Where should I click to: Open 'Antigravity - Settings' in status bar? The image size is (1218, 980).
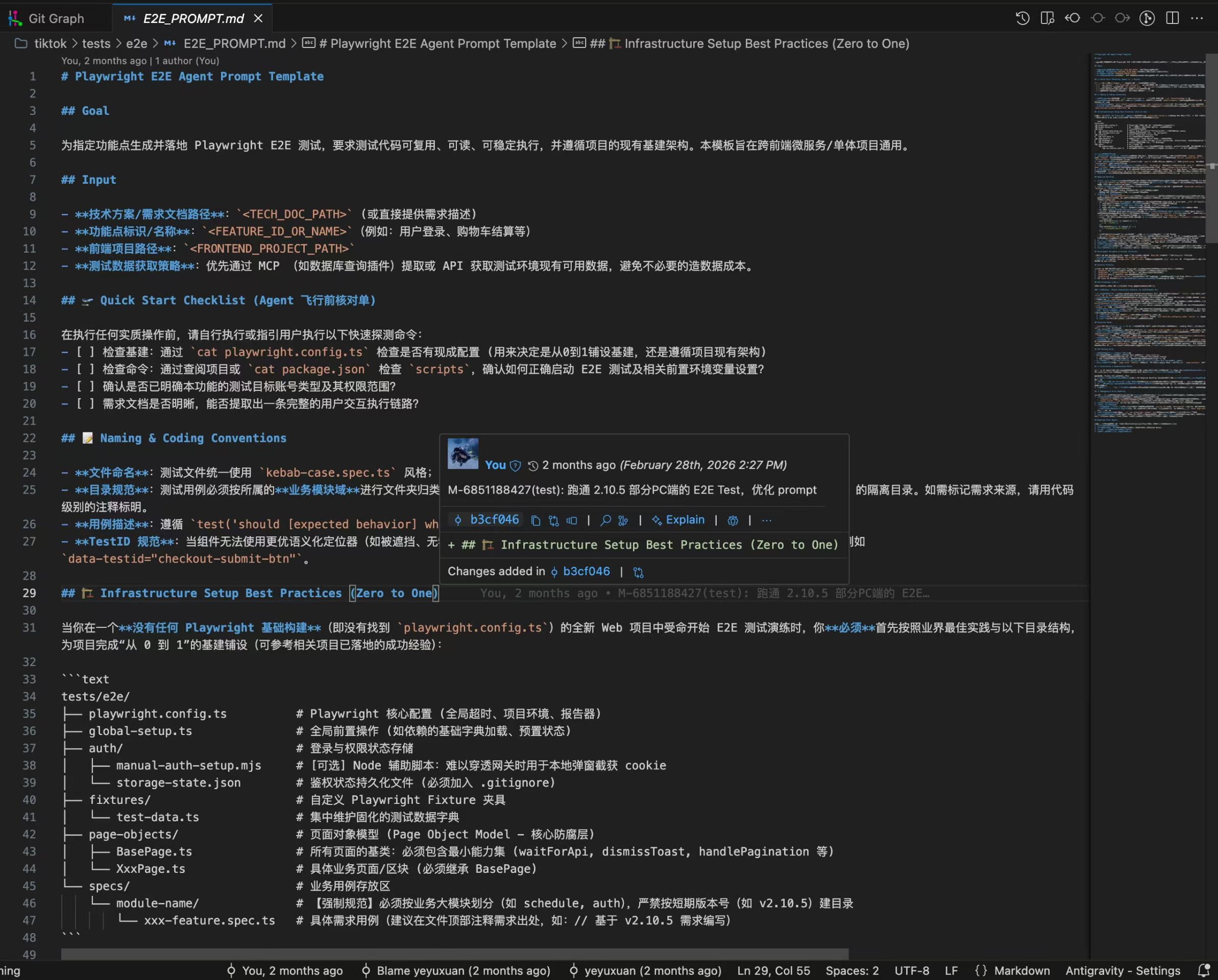point(1123,970)
